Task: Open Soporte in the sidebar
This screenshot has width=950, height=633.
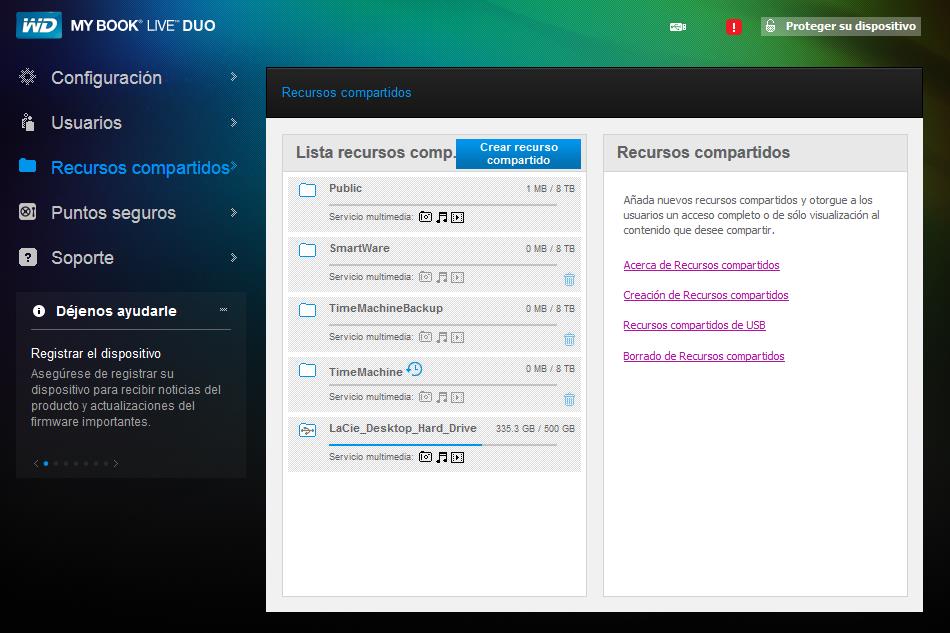Action: [x=82, y=257]
